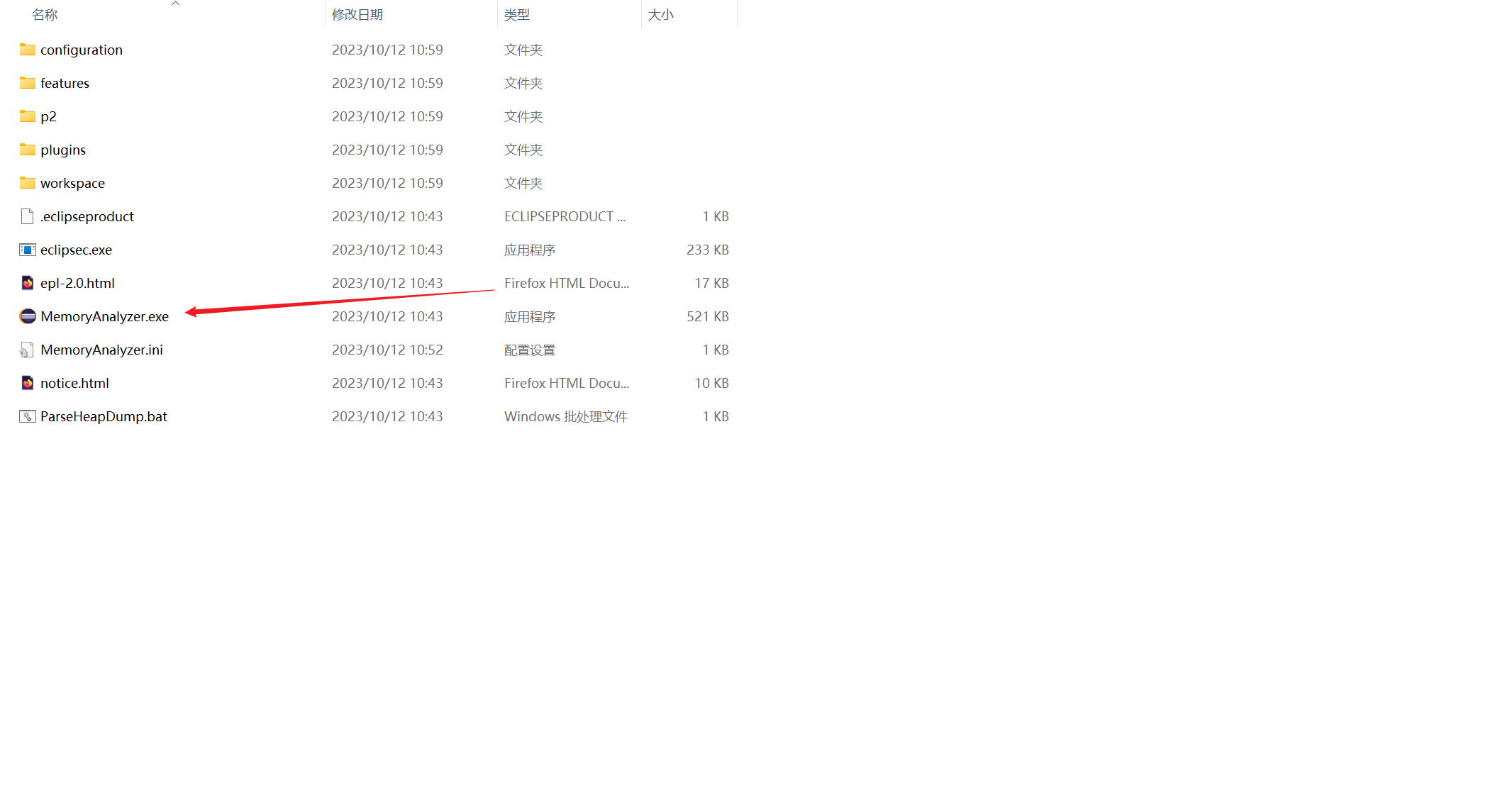The image size is (1505, 812).
Task: Select the features folder name
Action: tap(65, 83)
